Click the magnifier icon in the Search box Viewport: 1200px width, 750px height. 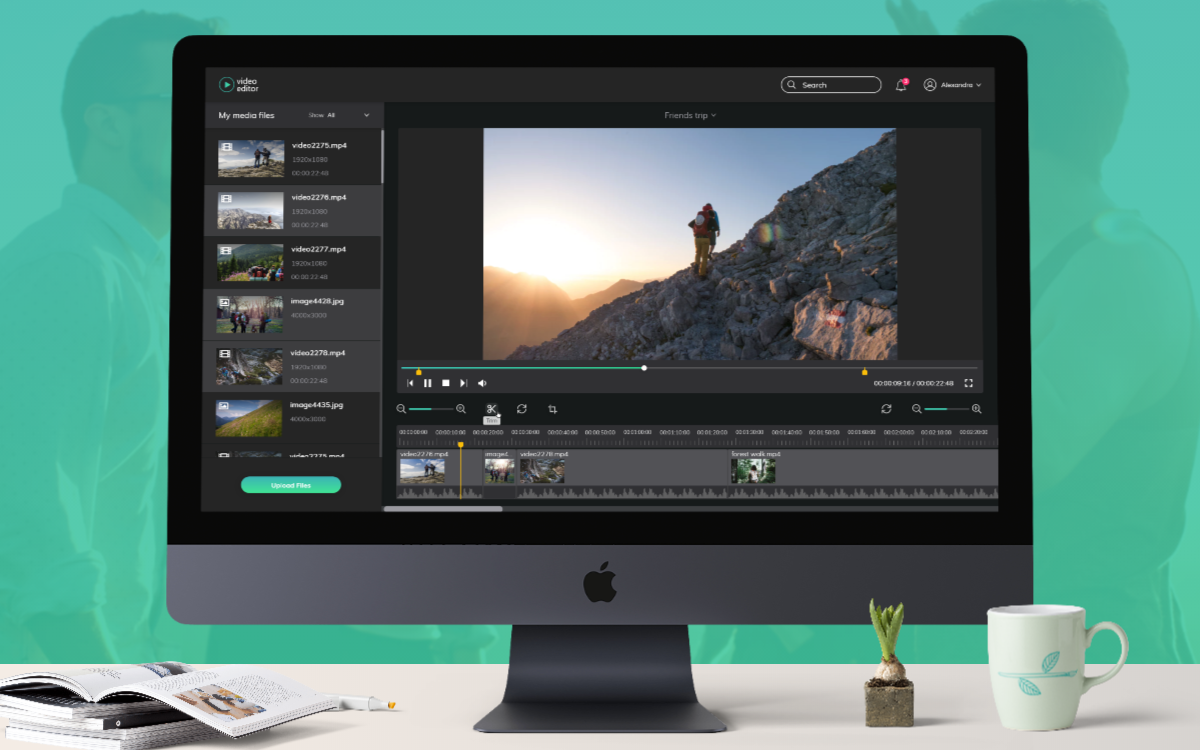click(x=792, y=85)
